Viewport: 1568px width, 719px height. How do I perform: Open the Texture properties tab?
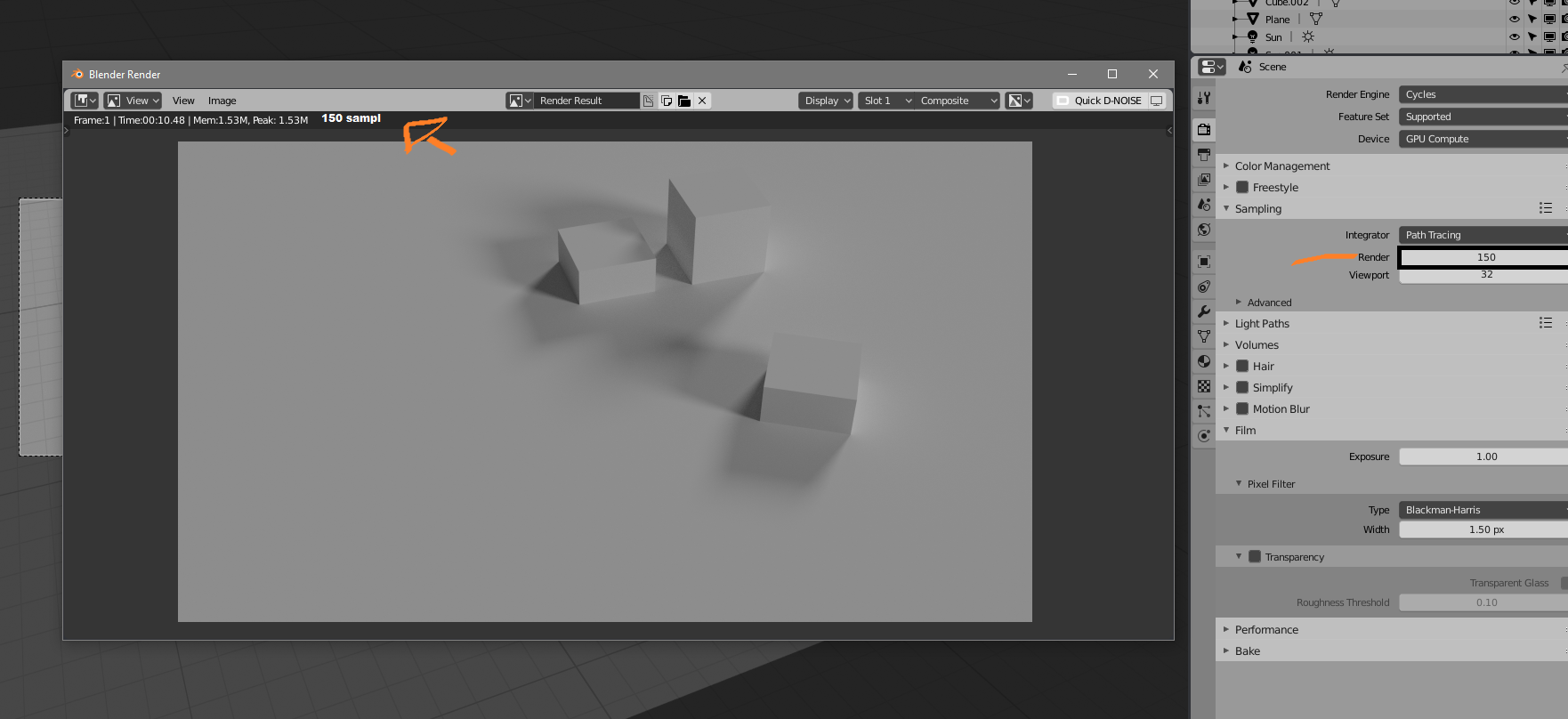point(1204,386)
